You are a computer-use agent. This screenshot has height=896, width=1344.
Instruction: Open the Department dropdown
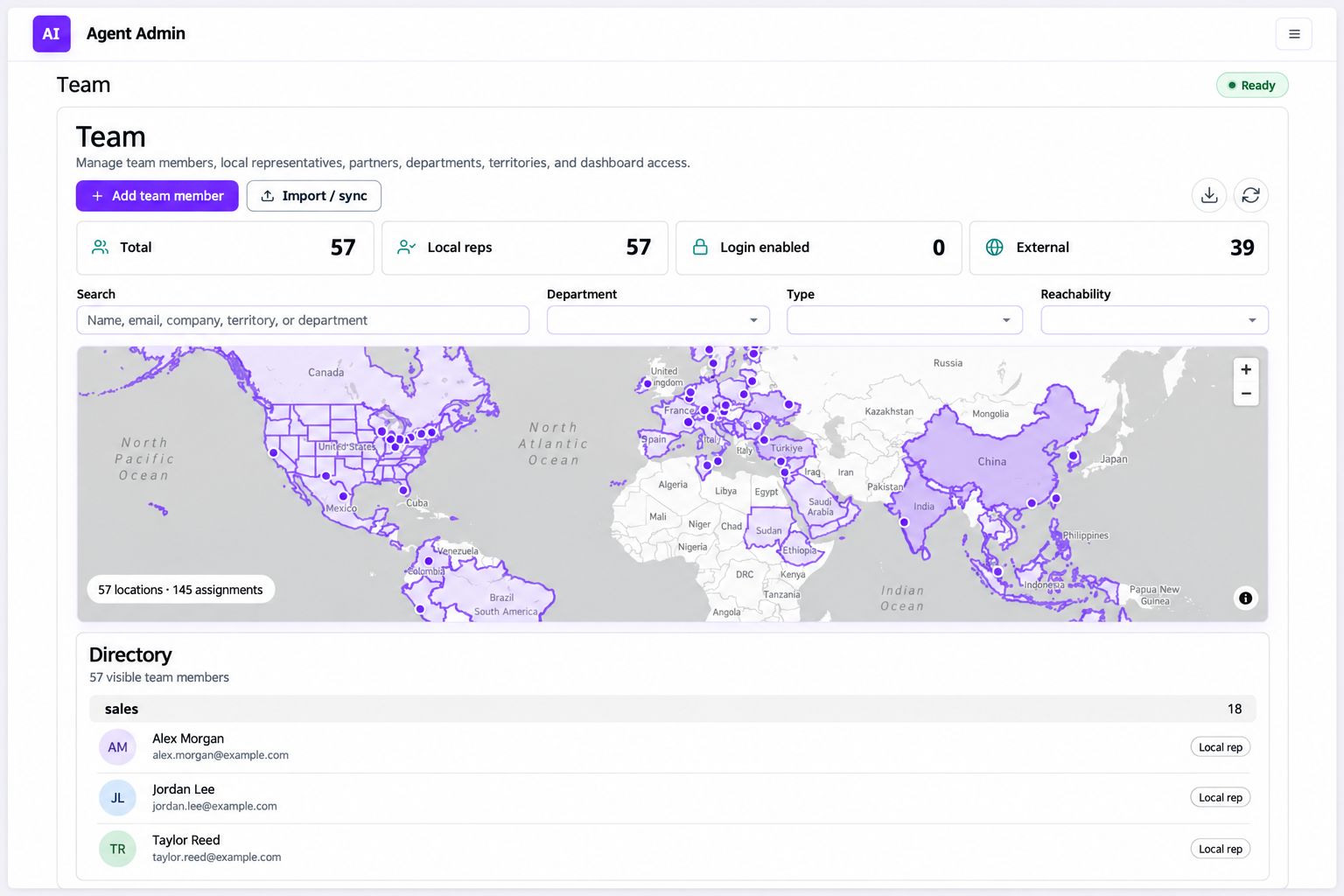coord(658,320)
